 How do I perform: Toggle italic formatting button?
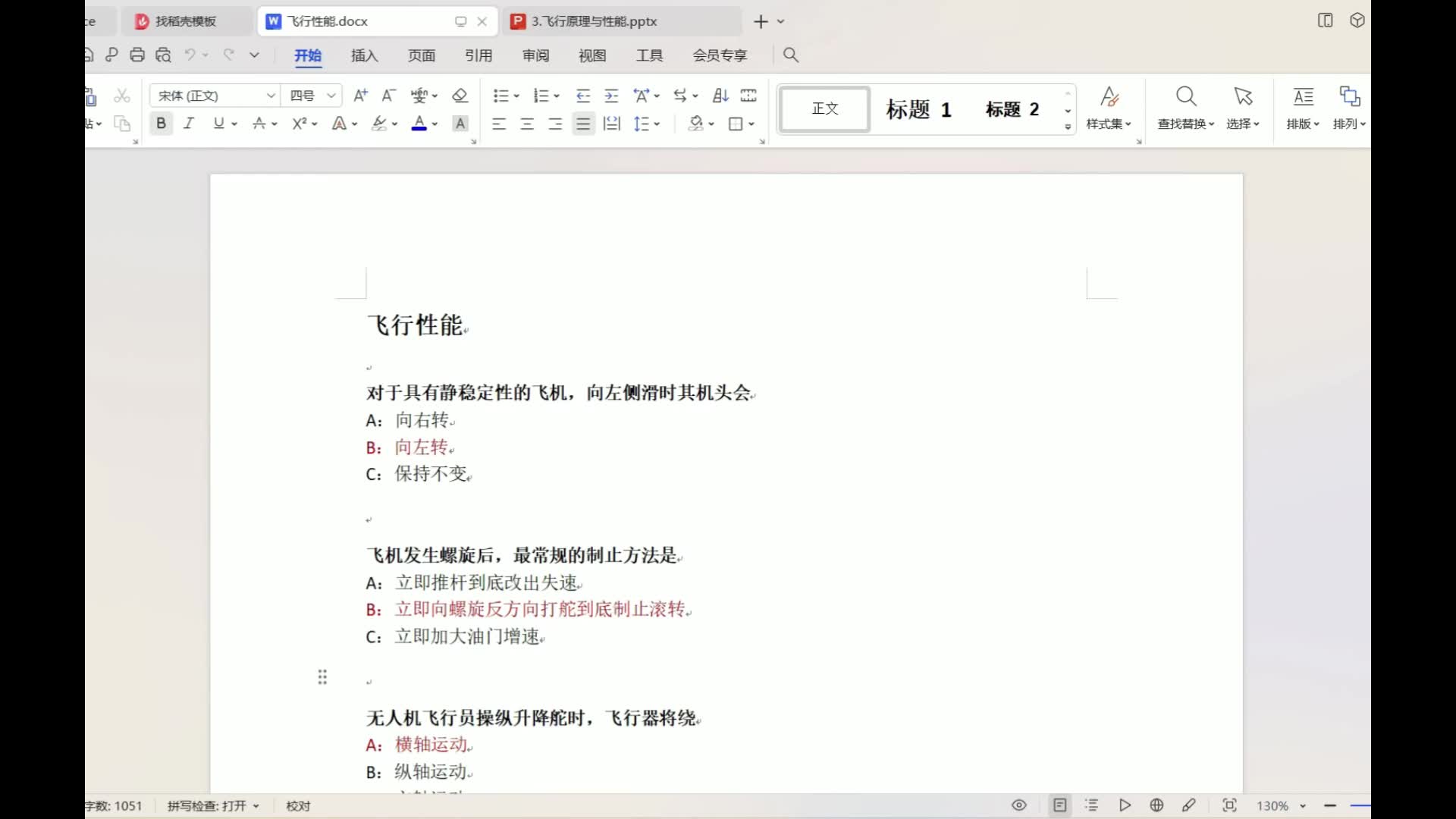tap(189, 124)
